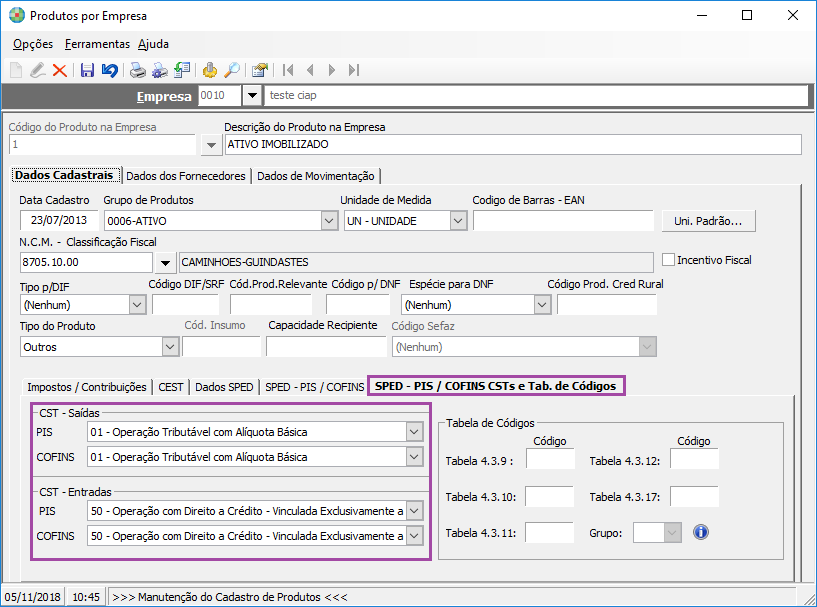Select the Impostos / Contribuições tab

[x=87, y=387]
